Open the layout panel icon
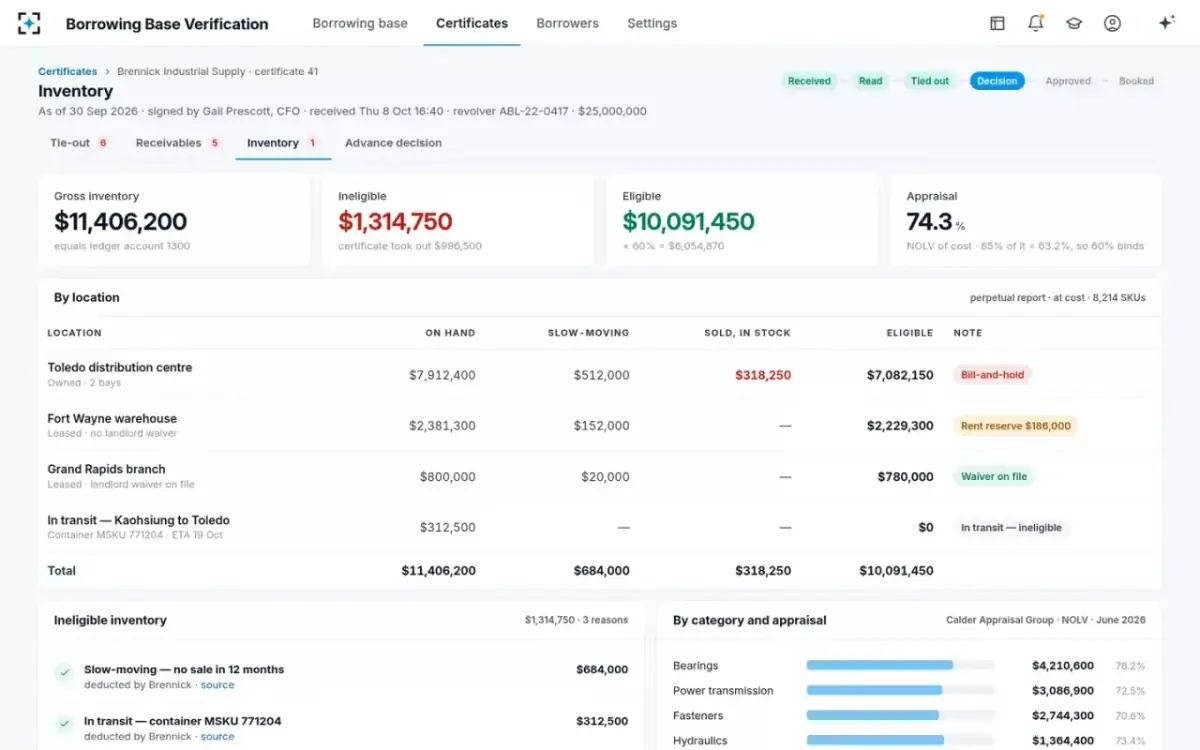 997,23
